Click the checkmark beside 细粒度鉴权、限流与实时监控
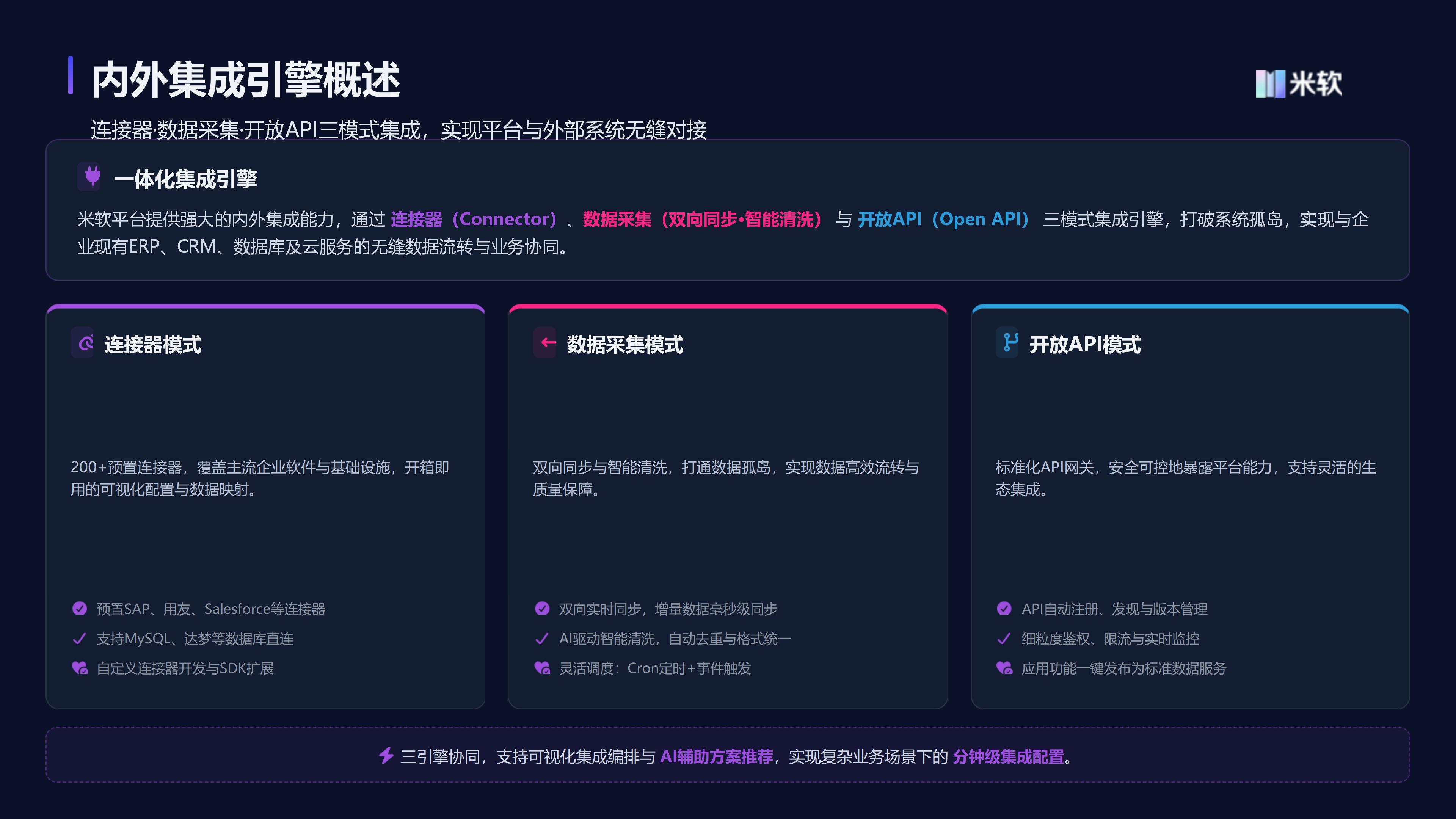The image size is (1456, 819). pos(1004,638)
